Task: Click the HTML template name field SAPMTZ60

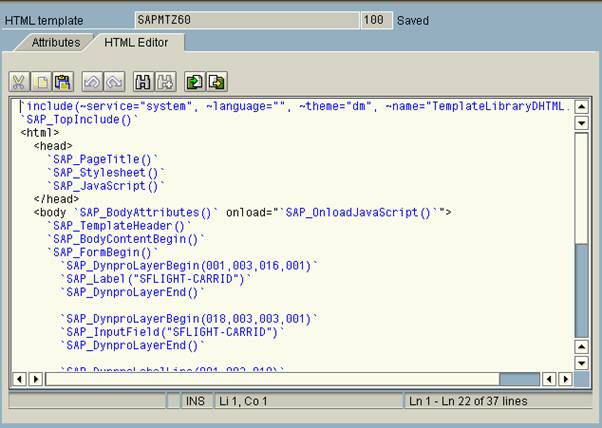Action: click(247, 20)
